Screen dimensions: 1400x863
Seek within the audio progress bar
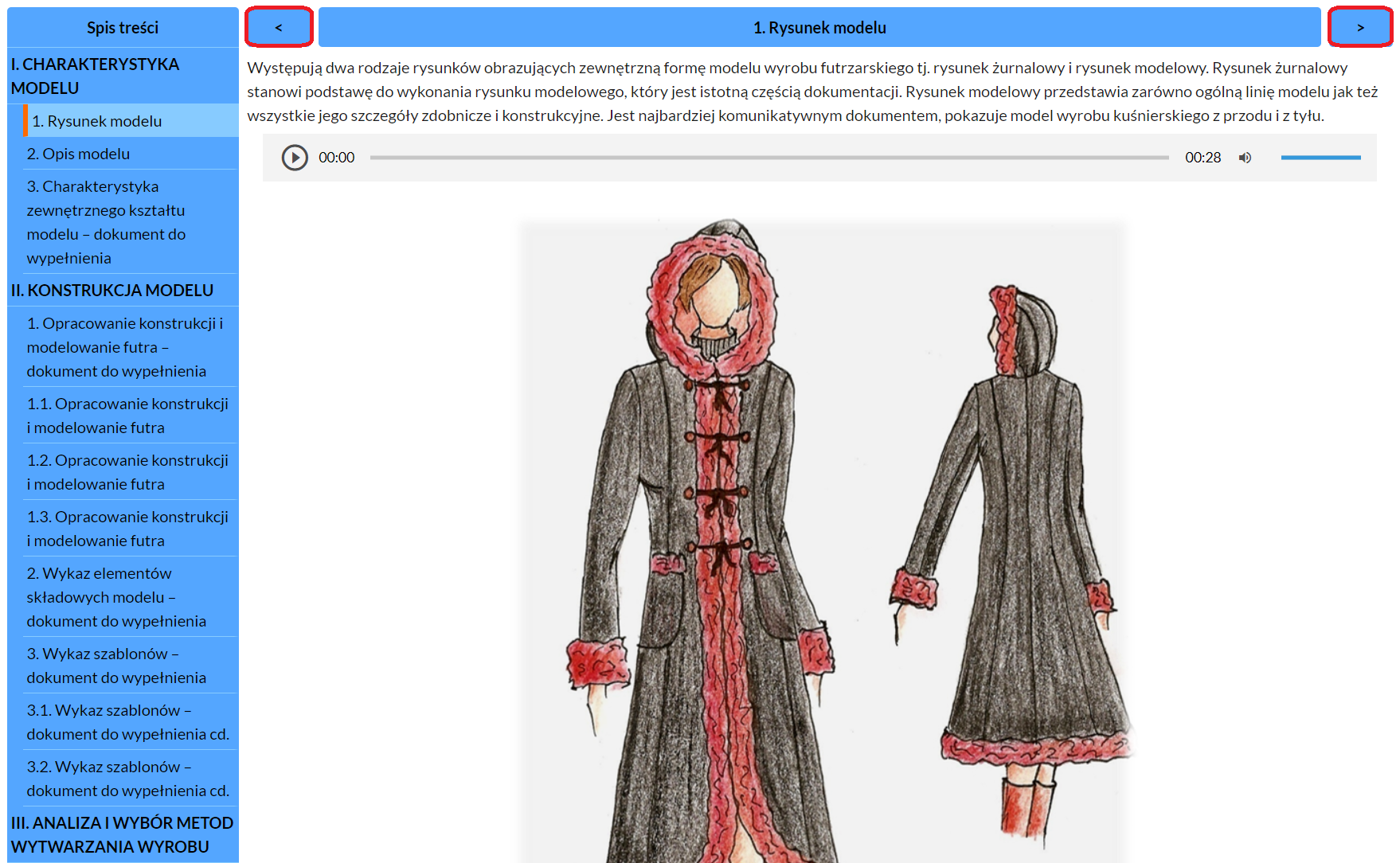(768, 158)
